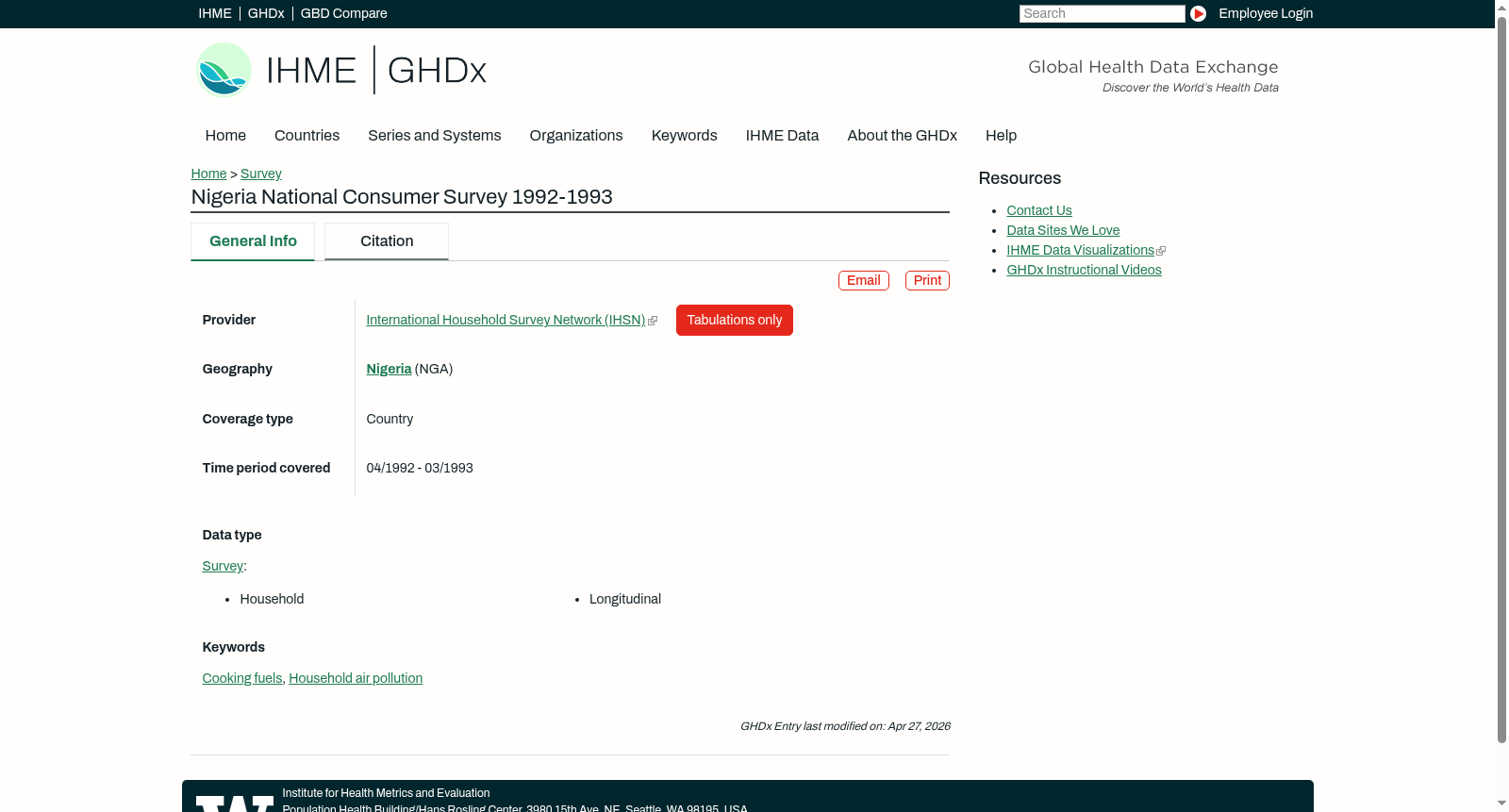Click external link icon beside IHME Data Visualizations
Viewport: 1509px width, 812px height.
[x=1161, y=251]
